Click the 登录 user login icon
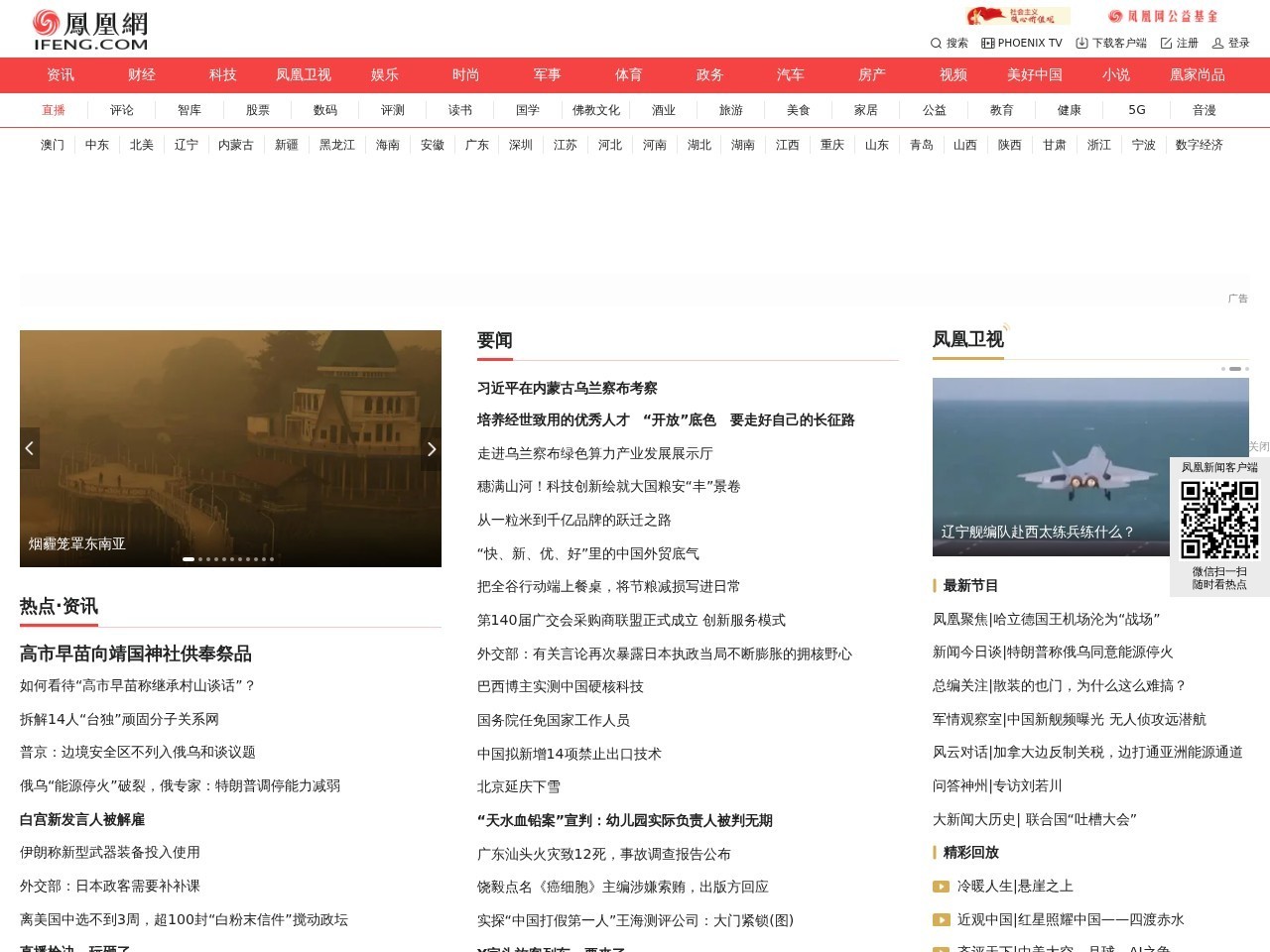This screenshot has width=1270, height=952. (1217, 43)
